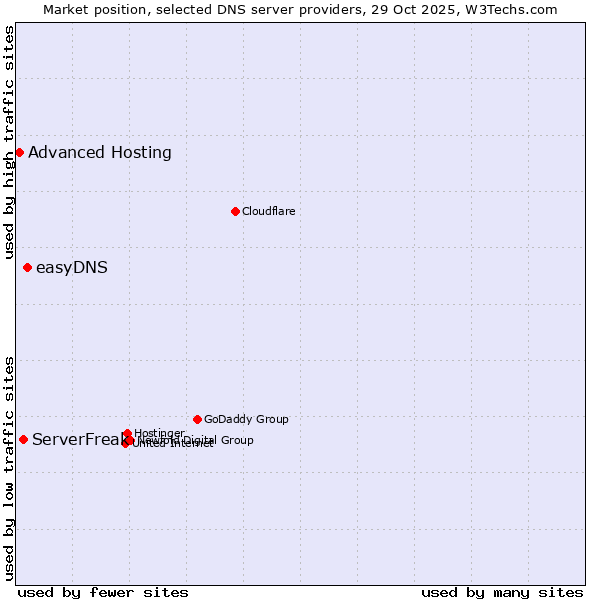Select the easyDNS data point marker
Viewport: 600px width, 600px height.
click(27, 267)
